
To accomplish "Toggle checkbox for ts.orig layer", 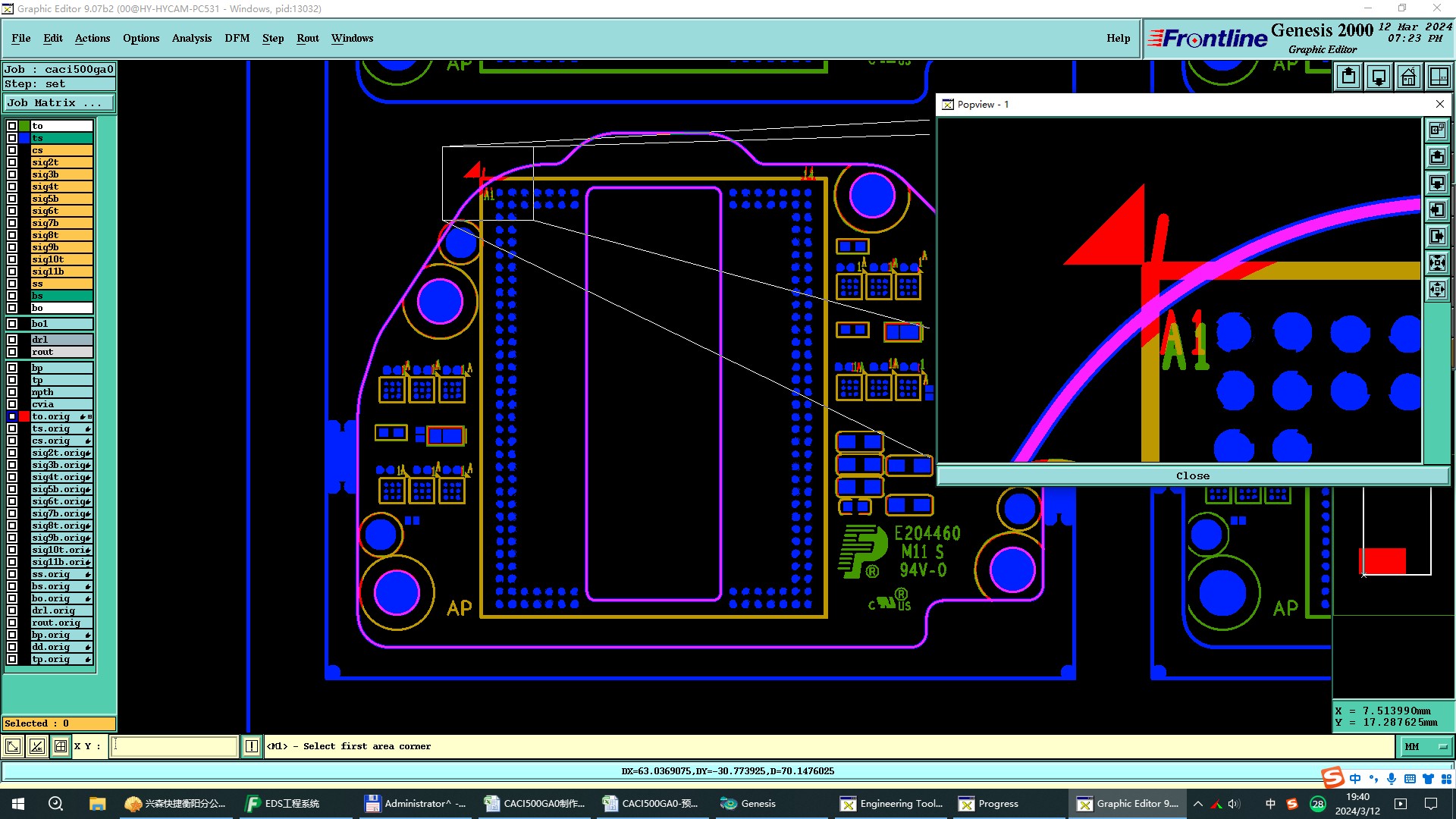I will pyautogui.click(x=12, y=428).
